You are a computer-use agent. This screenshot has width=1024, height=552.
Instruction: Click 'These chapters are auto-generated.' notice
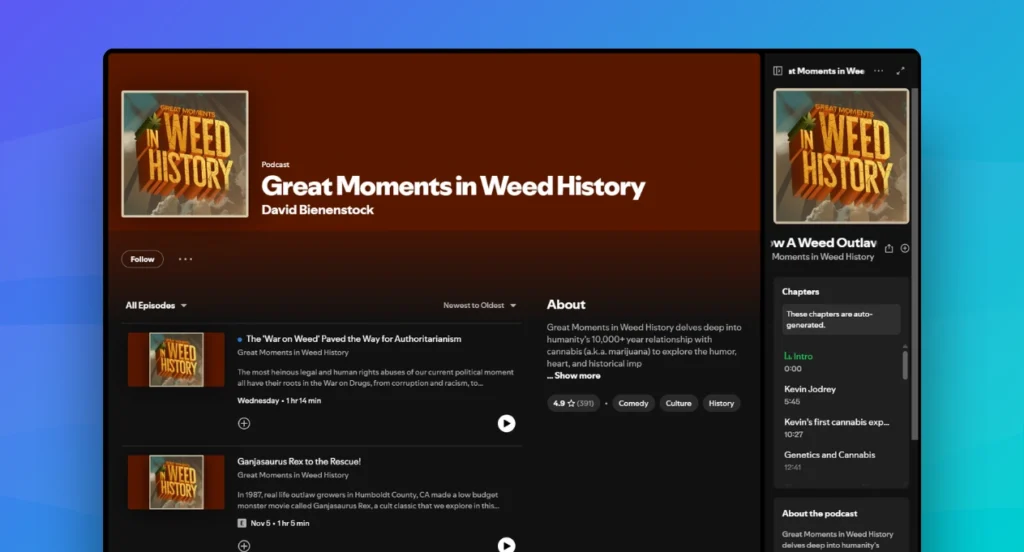coord(841,319)
